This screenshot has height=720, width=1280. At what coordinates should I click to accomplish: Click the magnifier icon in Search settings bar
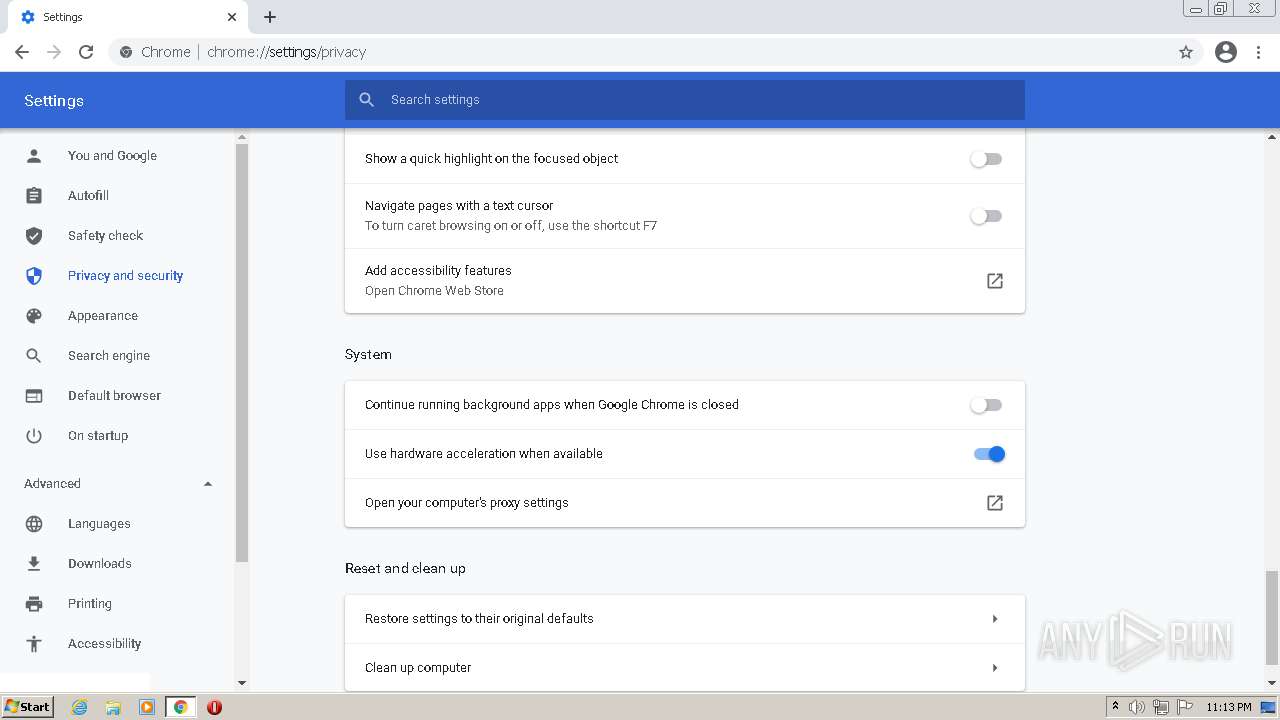tap(367, 100)
